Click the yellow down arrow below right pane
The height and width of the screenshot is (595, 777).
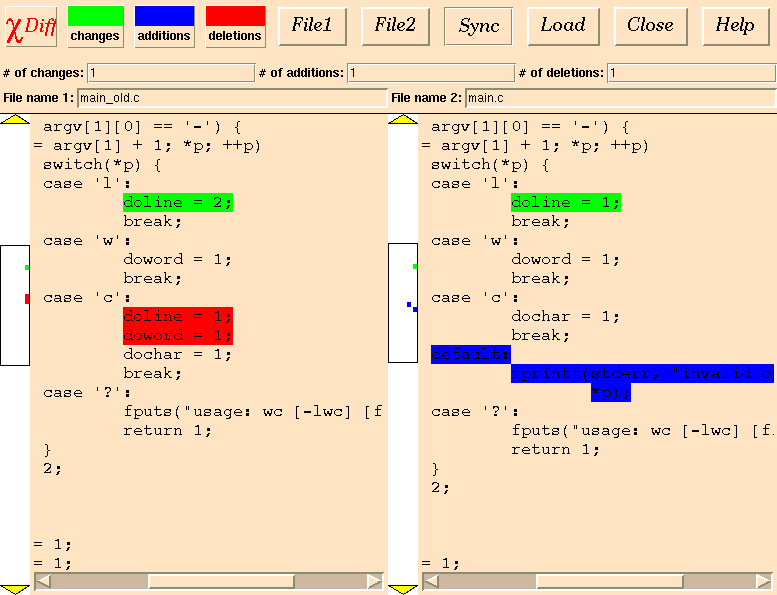pos(403,589)
